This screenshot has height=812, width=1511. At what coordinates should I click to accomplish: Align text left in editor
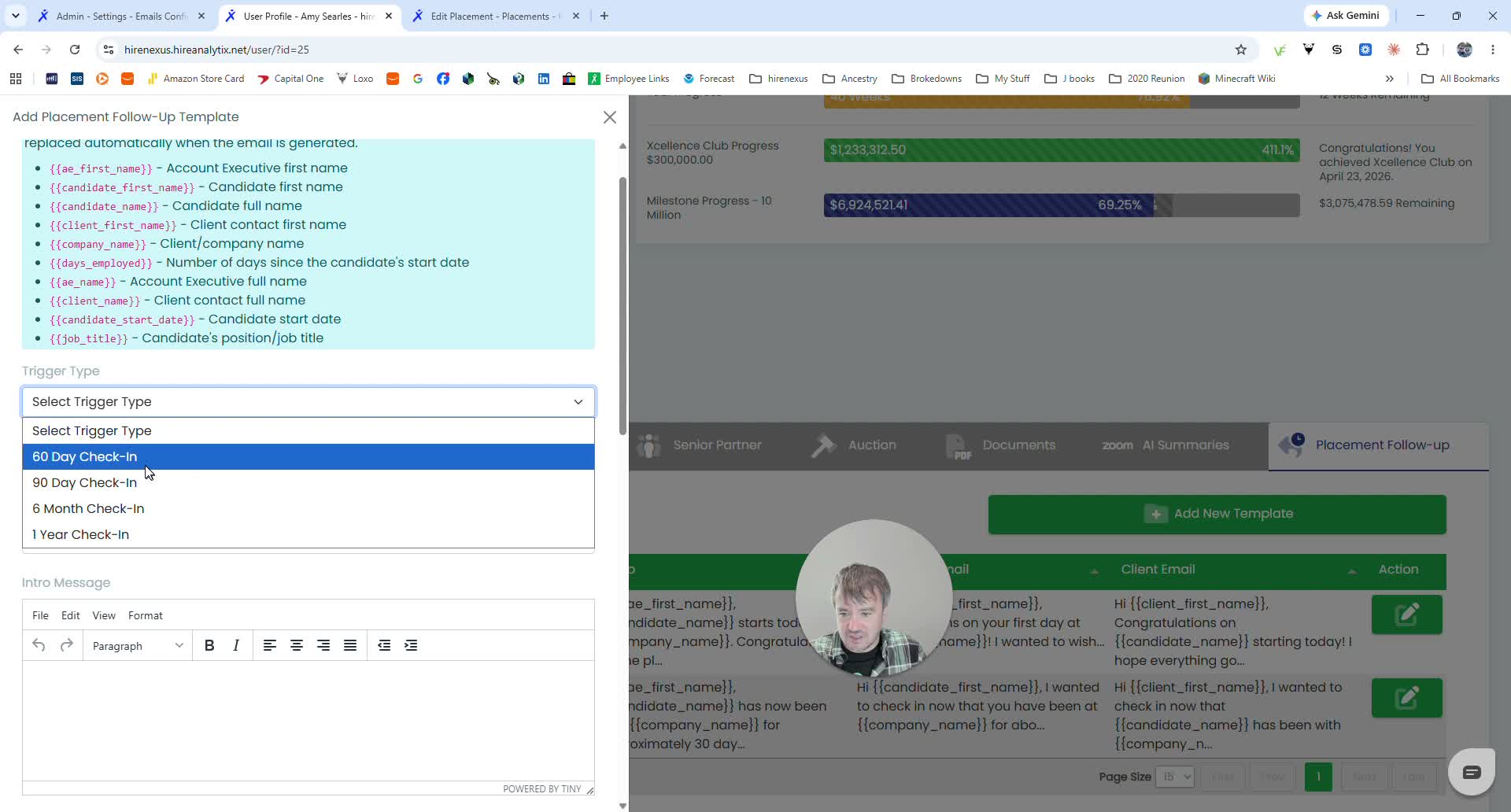point(270,645)
